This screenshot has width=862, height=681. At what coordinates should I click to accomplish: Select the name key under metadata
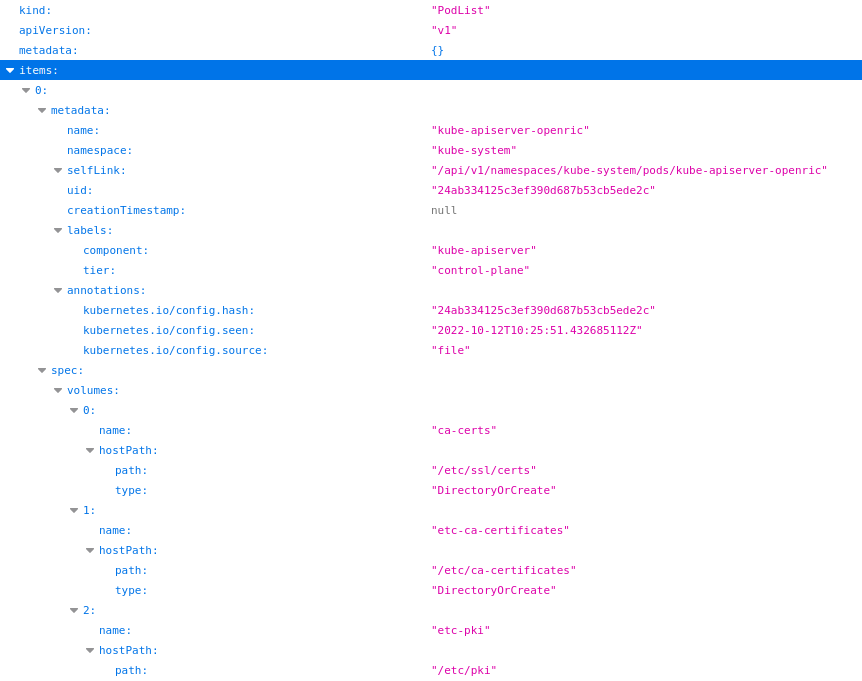(x=83, y=130)
